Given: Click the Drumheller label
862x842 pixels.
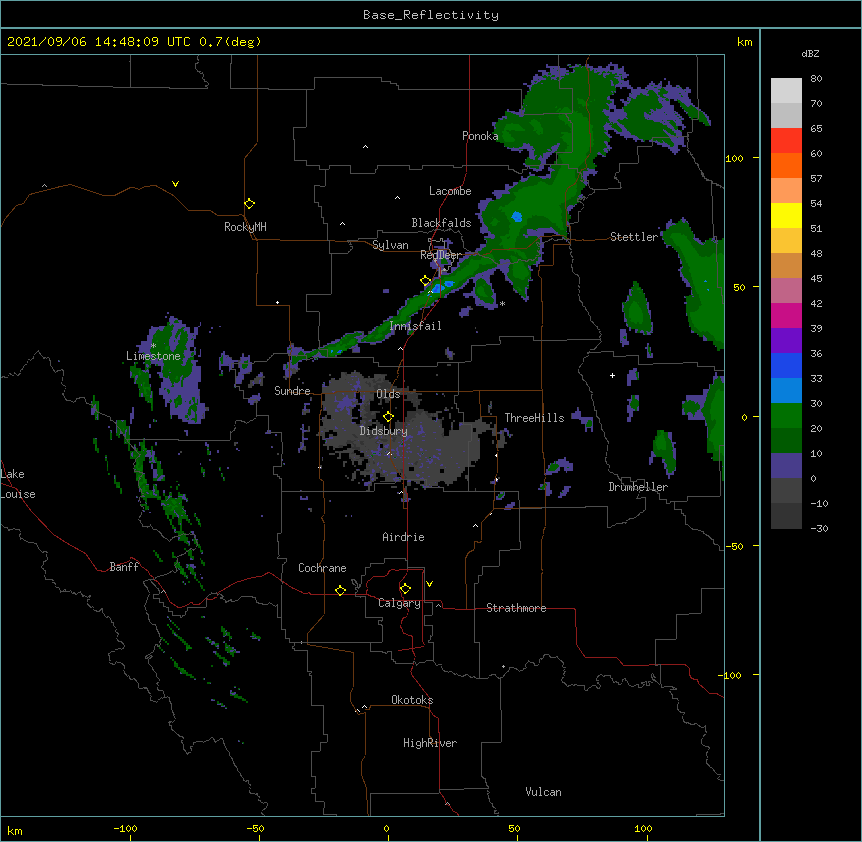Looking at the screenshot, I should pos(638,487).
